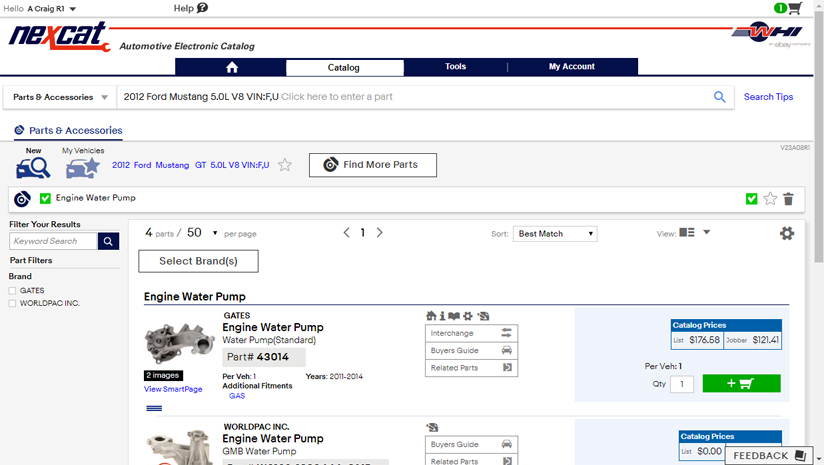Focus the Qty field for GATES part
Viewport: 824px width, 465px height.
click(682, 384)
